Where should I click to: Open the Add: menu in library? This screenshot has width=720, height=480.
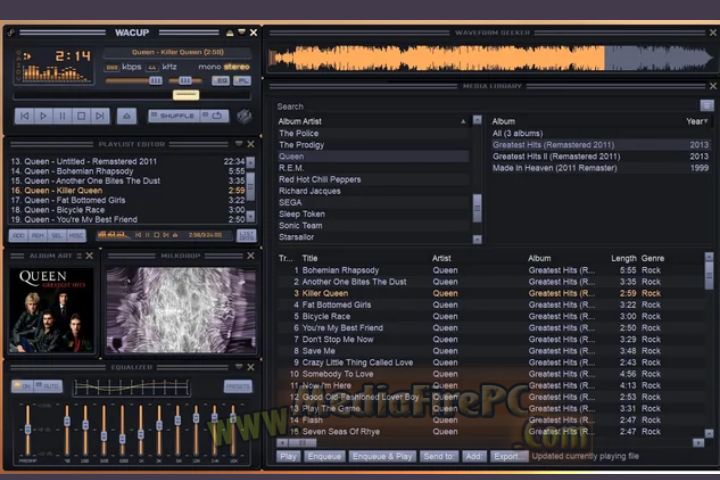473,456
